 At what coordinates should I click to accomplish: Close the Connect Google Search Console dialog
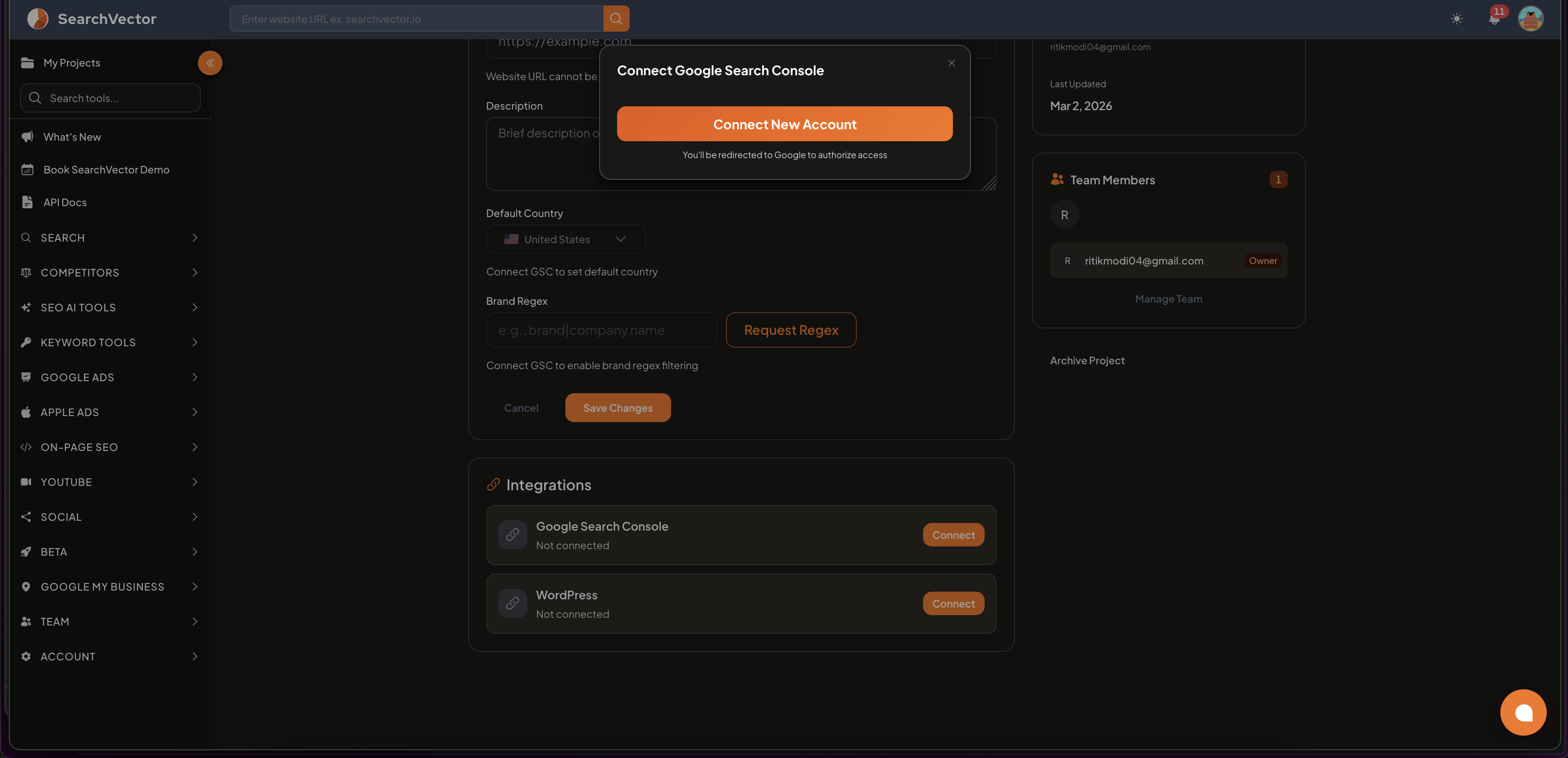[x=951, y=63]
